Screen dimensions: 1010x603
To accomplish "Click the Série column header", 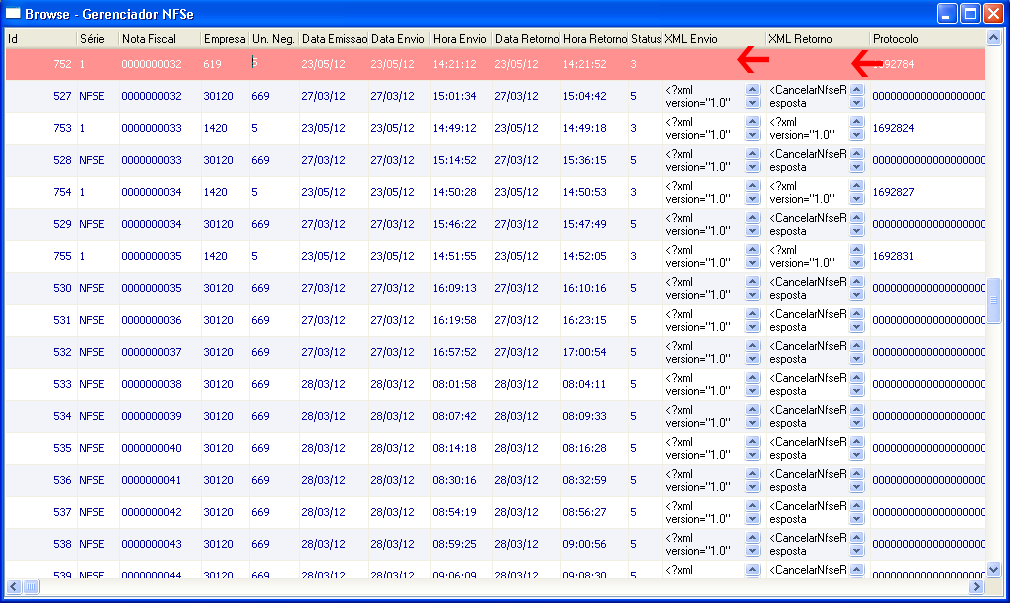I will [97, 39].
